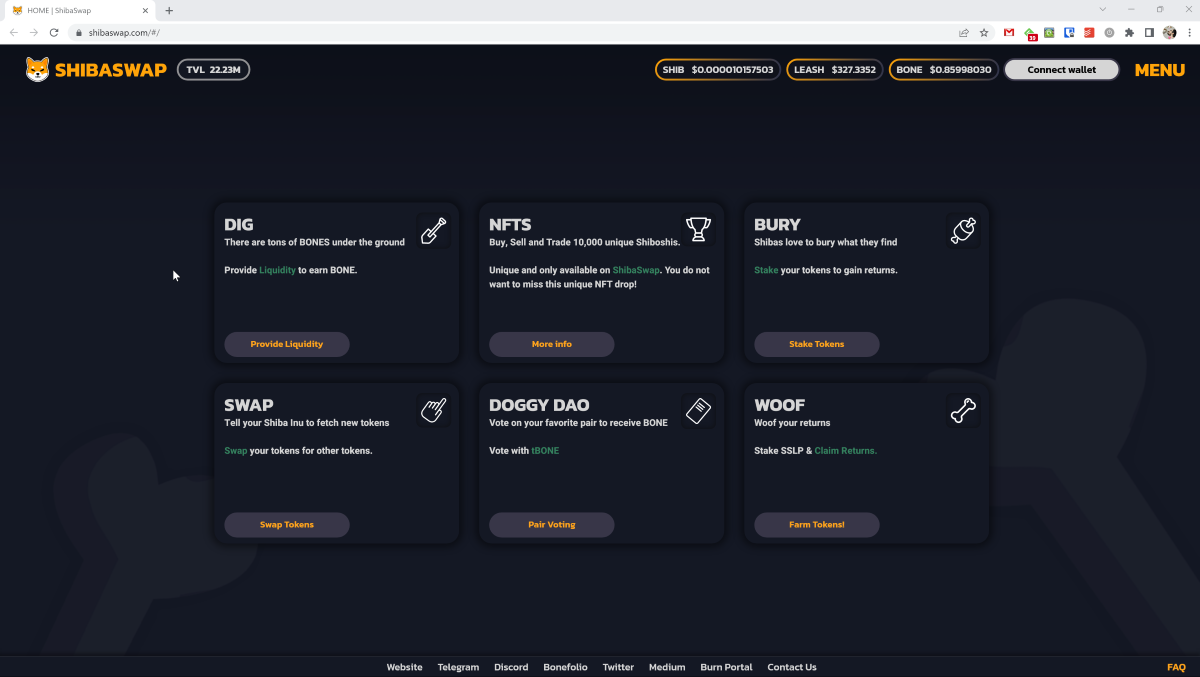Toggle the browser side panel icon
1200x677 pixels.
pos(1150,32)
